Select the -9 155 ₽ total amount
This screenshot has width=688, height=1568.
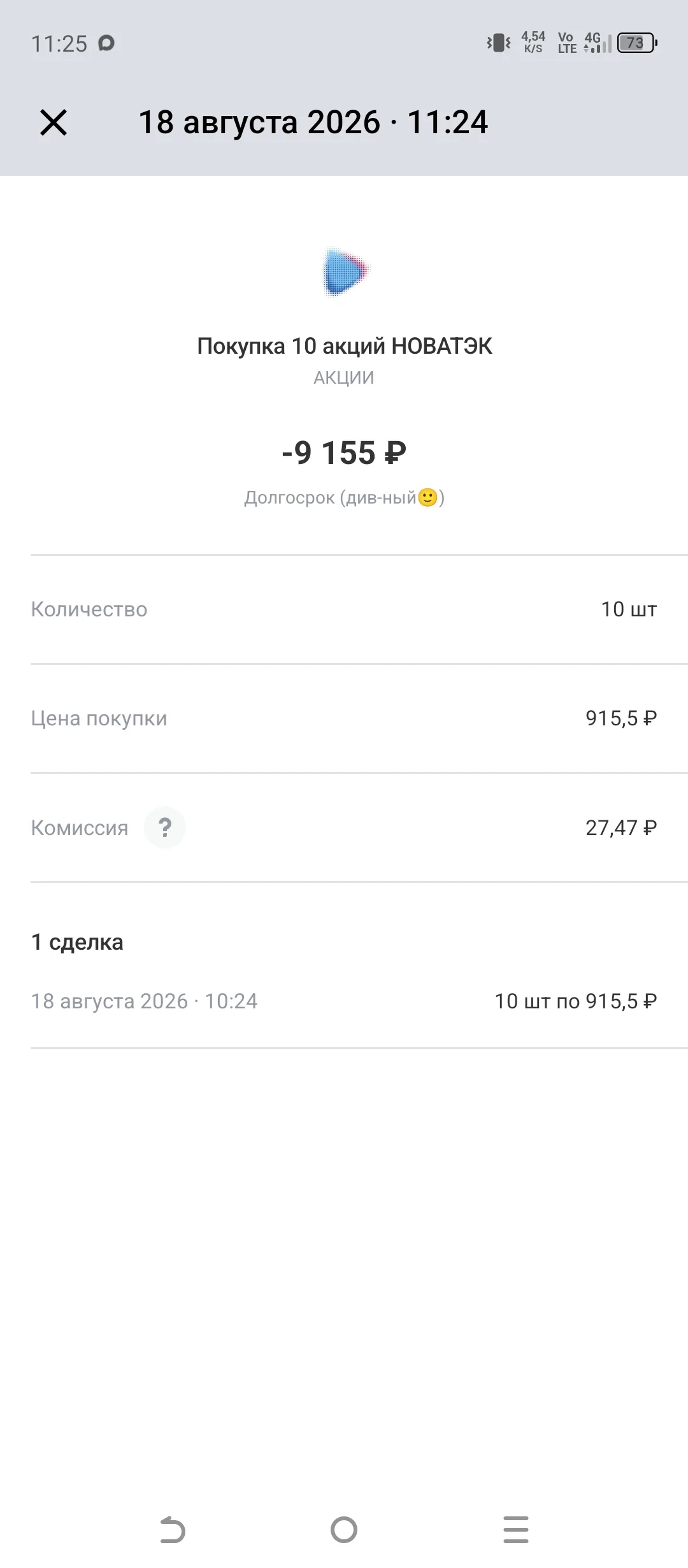tap(344, 453)
